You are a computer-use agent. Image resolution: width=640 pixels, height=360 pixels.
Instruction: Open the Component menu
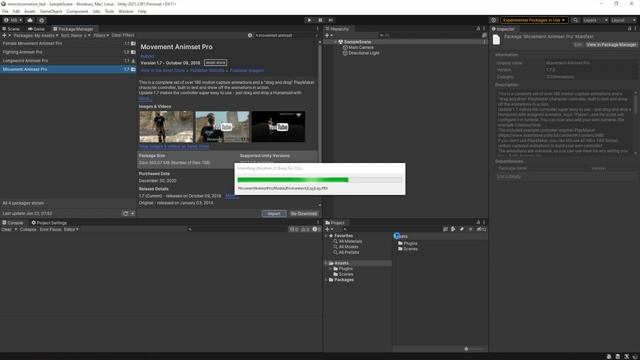point(77,11)
